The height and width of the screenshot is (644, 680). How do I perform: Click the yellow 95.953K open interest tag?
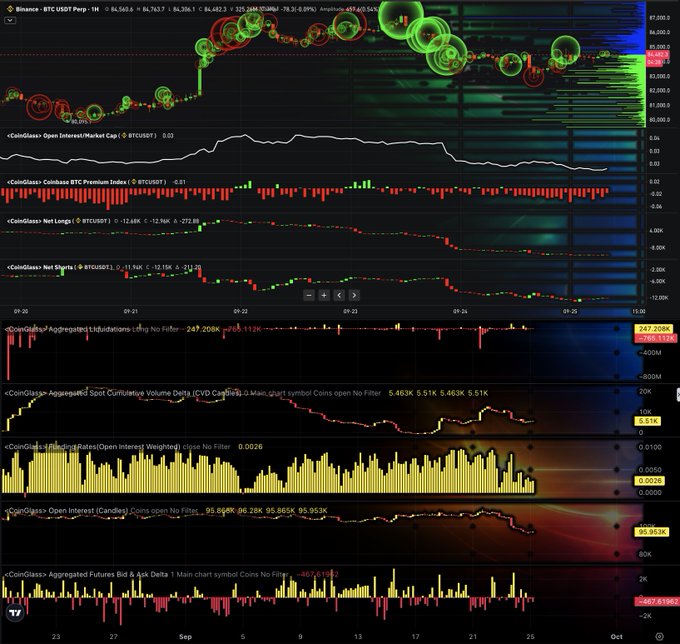[x=652, y=532]
